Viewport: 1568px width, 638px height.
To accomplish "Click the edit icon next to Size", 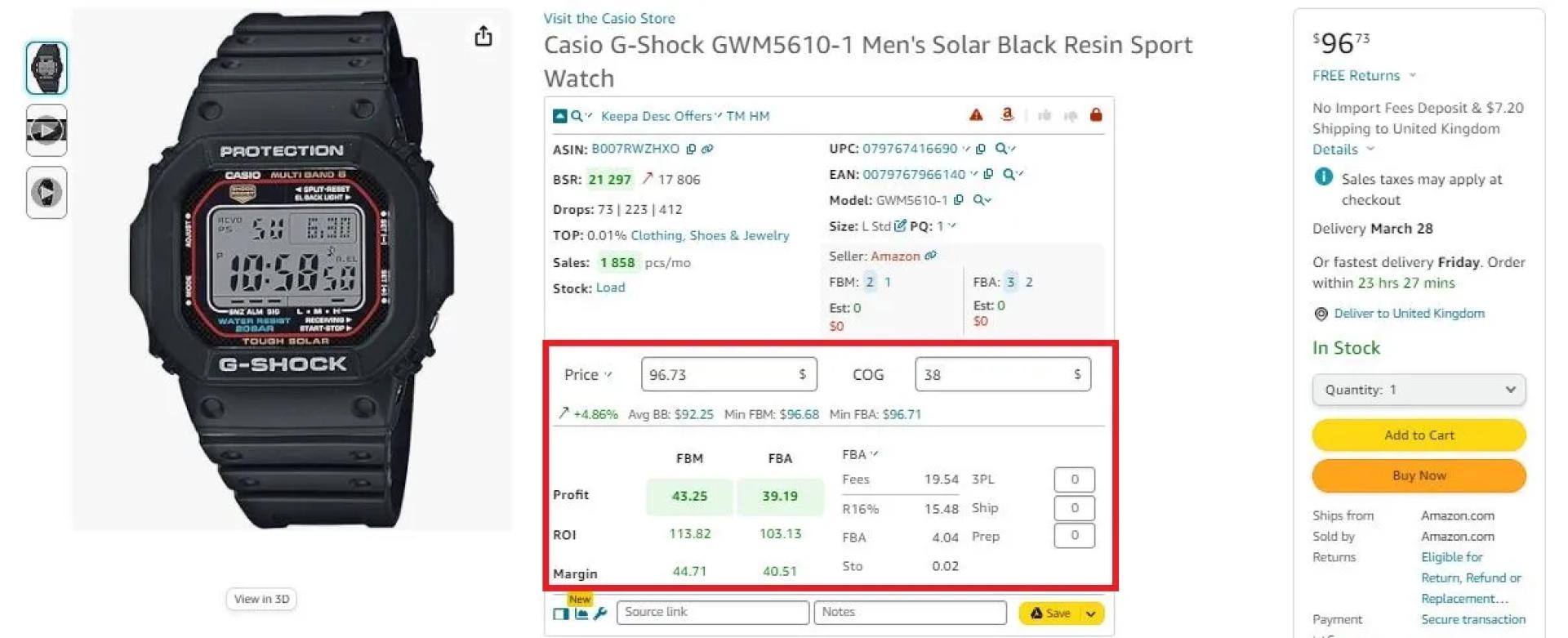I will pyautogui.click(x=900, y=225).
